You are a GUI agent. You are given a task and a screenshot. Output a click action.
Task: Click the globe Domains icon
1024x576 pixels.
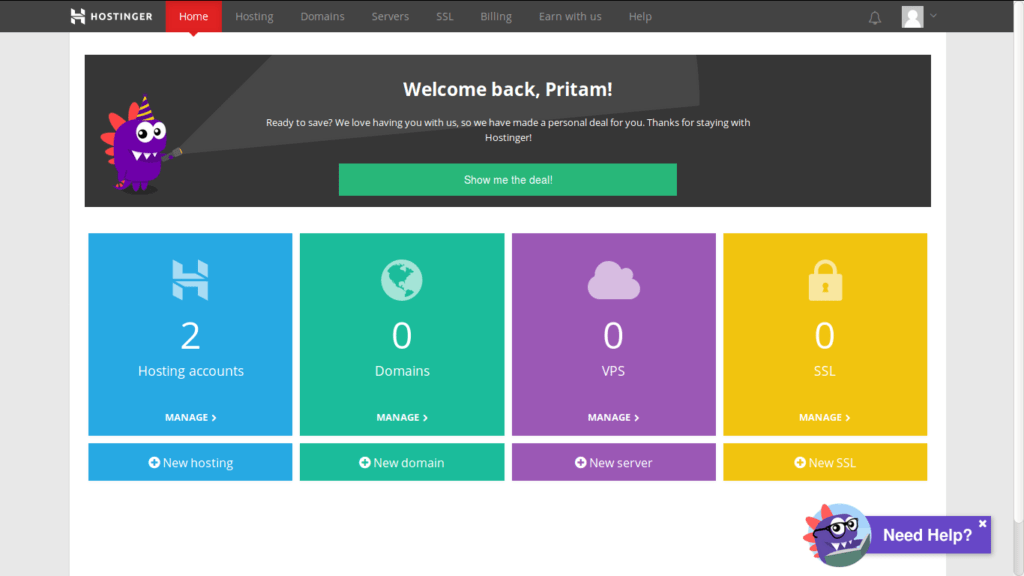click(x=402, y=280)
